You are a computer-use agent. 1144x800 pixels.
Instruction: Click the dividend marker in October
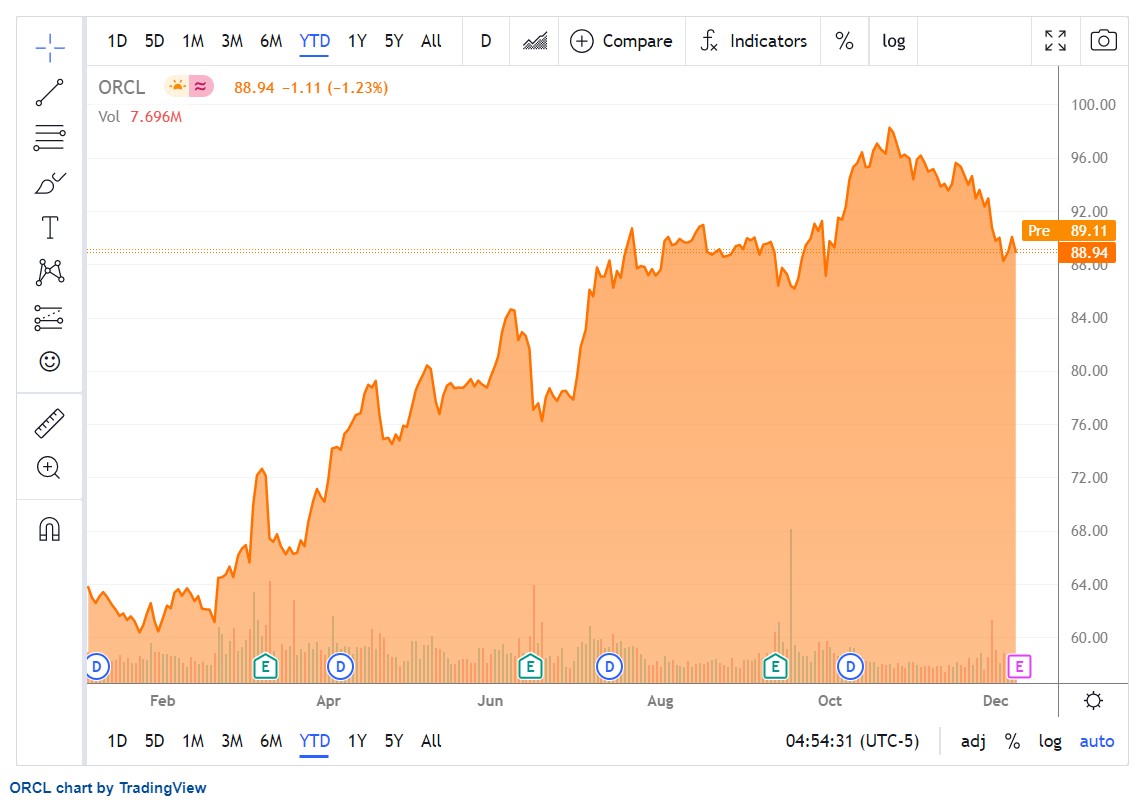click(850, 666)
